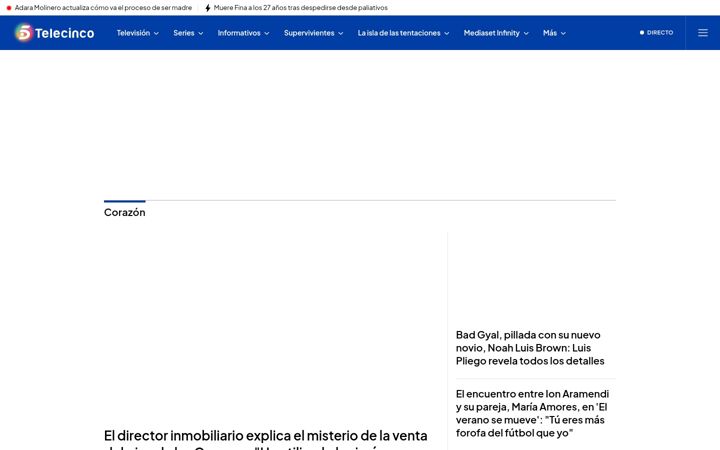
Task: Expand the Mediaset Infinity dropdown chevron
Action: [x=526, y=34]
